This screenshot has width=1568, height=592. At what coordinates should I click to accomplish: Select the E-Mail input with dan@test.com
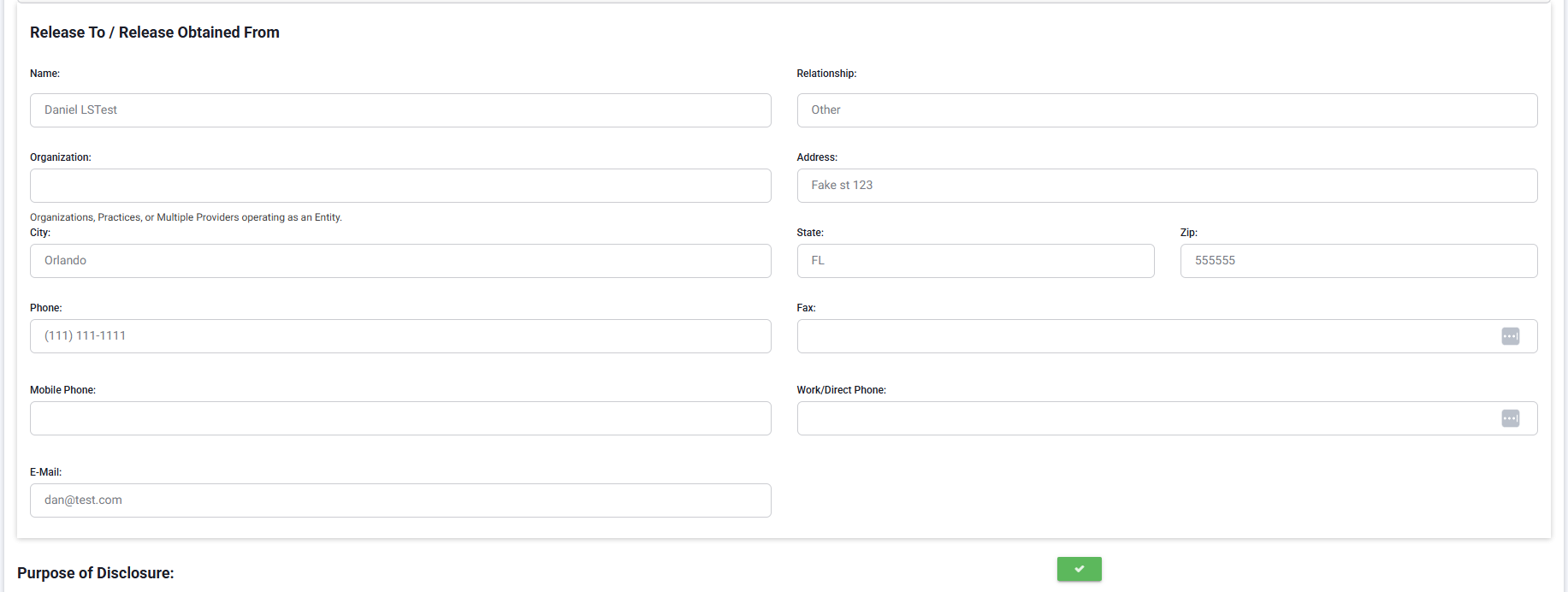(x=400, y=500)
